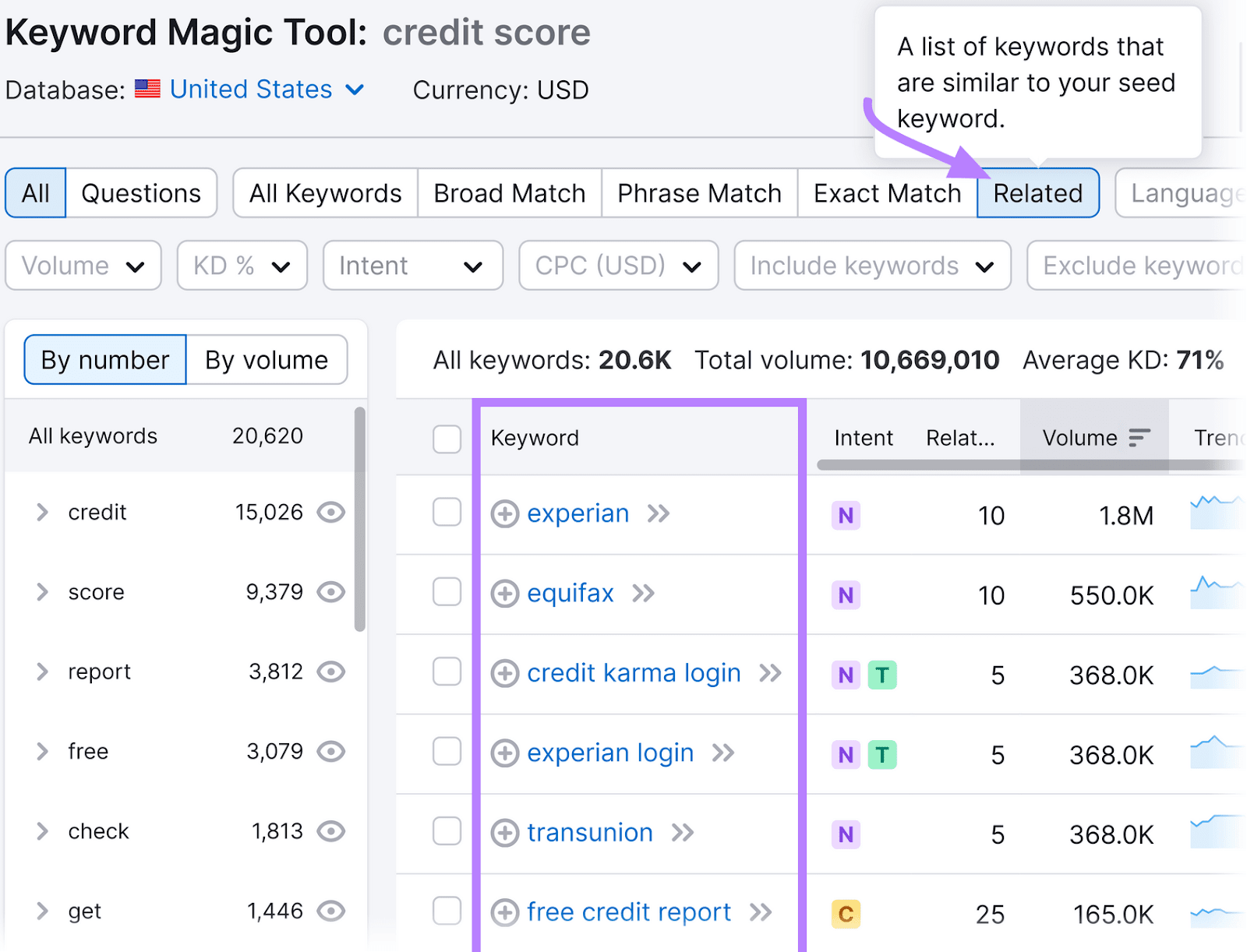Select All Keywords match type
The width and height of the screenshot is (1247, 952).
tap(326, 193)
